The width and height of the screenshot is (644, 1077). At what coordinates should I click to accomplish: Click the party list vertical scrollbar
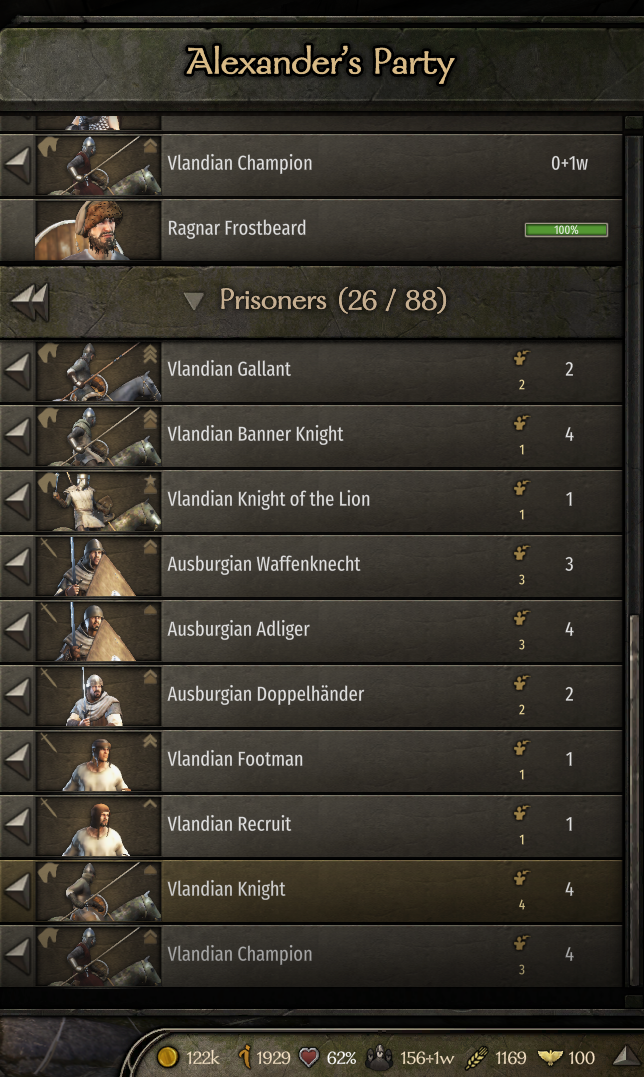coord(632,800)
